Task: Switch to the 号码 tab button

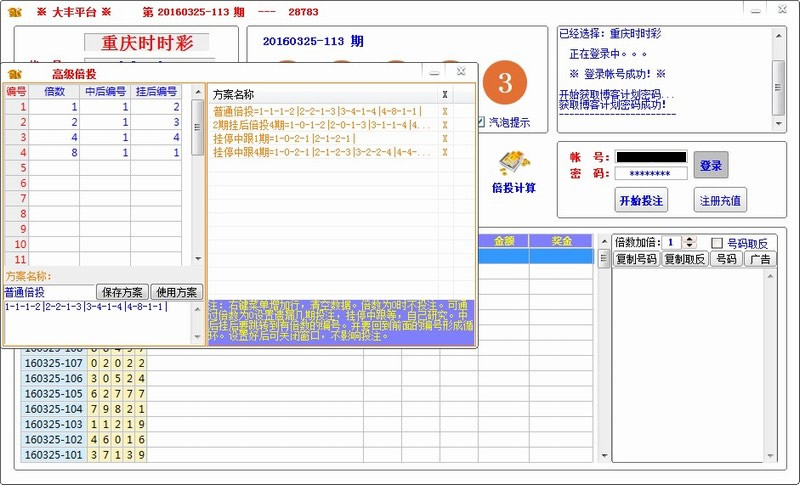Action: [x=726, y=259]
